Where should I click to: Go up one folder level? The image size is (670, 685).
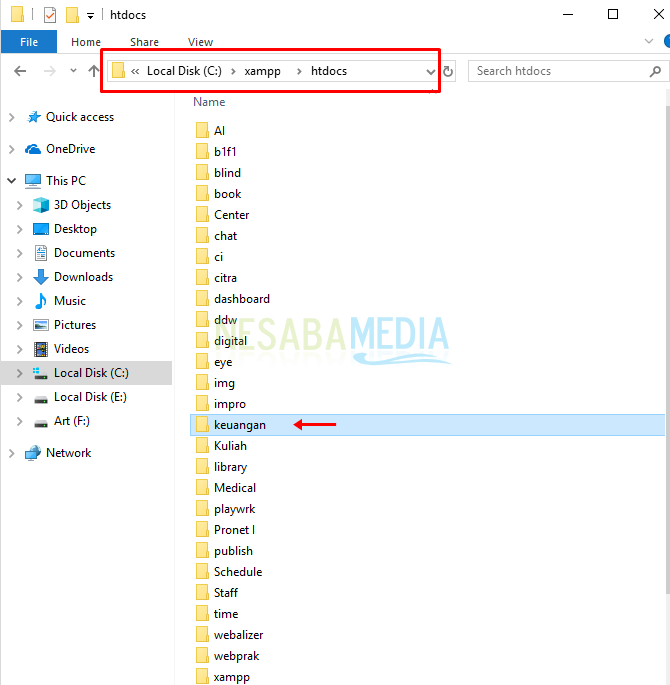pyautogui.click(x=93, y=71)
